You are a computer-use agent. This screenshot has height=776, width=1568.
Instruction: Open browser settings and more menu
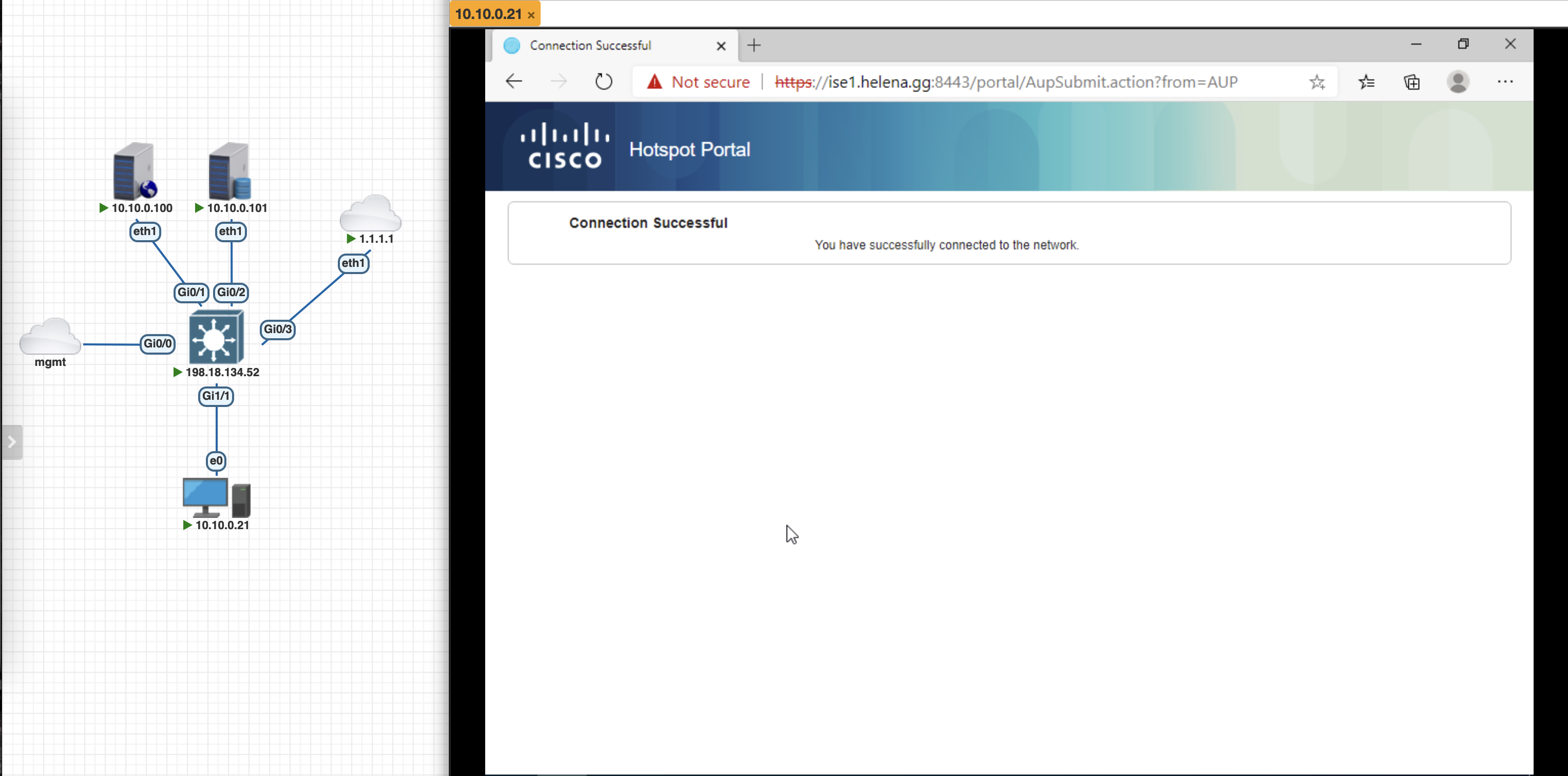pyautogui.click(x=1505, y=82)
